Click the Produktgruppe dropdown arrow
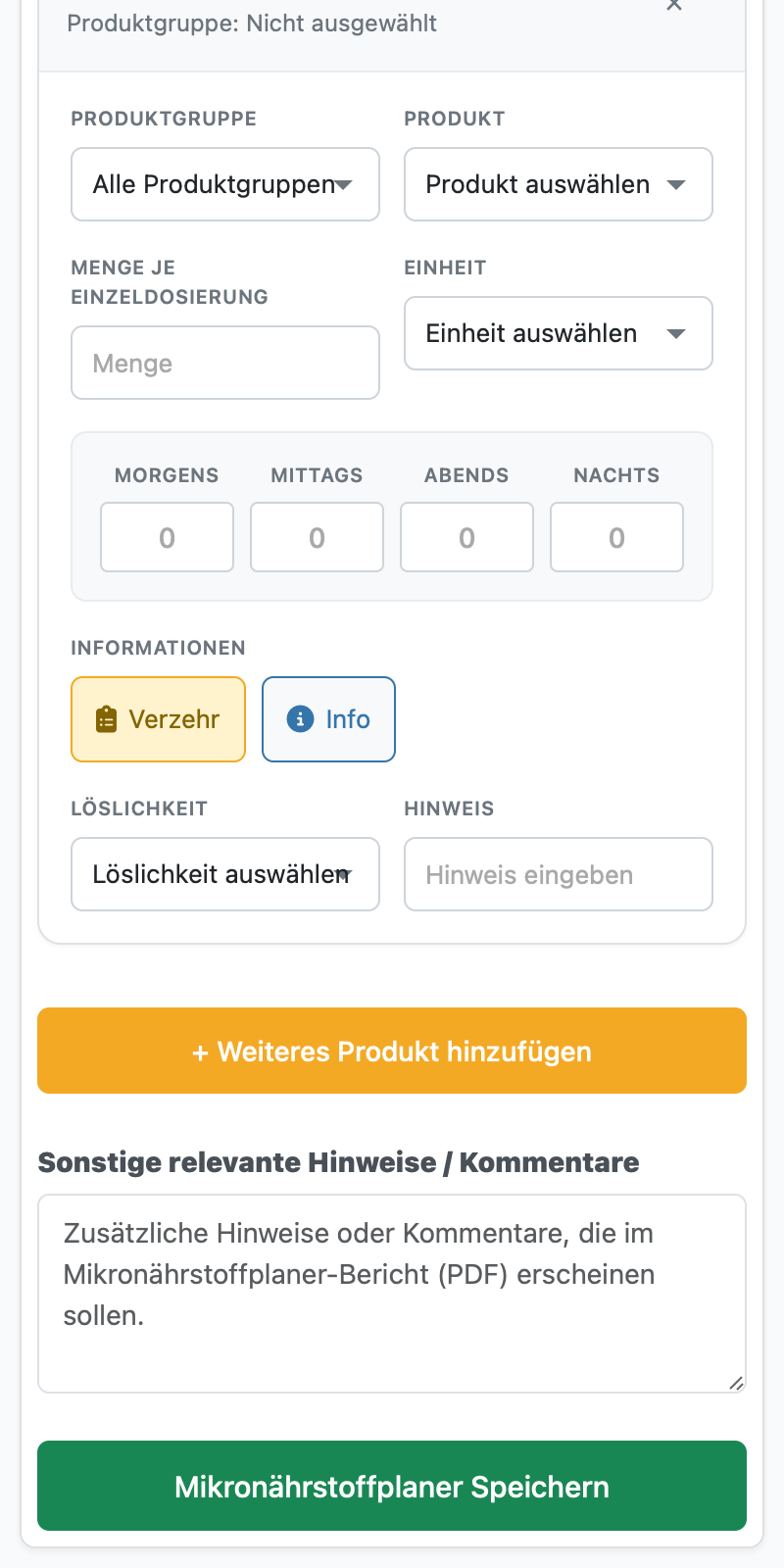Viewport: 784px width, 1568px height. click(x=344, y=184)
